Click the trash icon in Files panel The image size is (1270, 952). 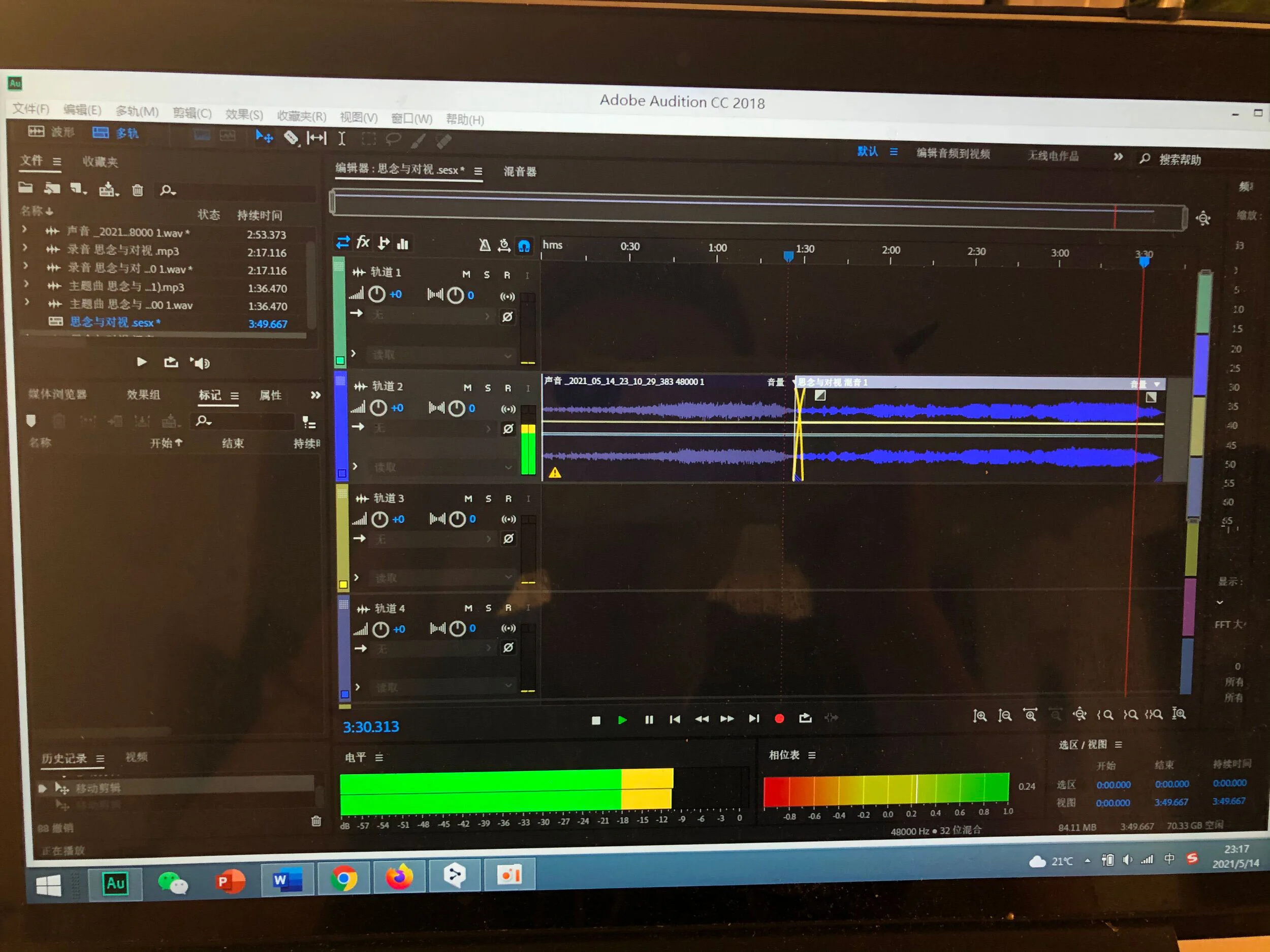[x=137, y=190]
